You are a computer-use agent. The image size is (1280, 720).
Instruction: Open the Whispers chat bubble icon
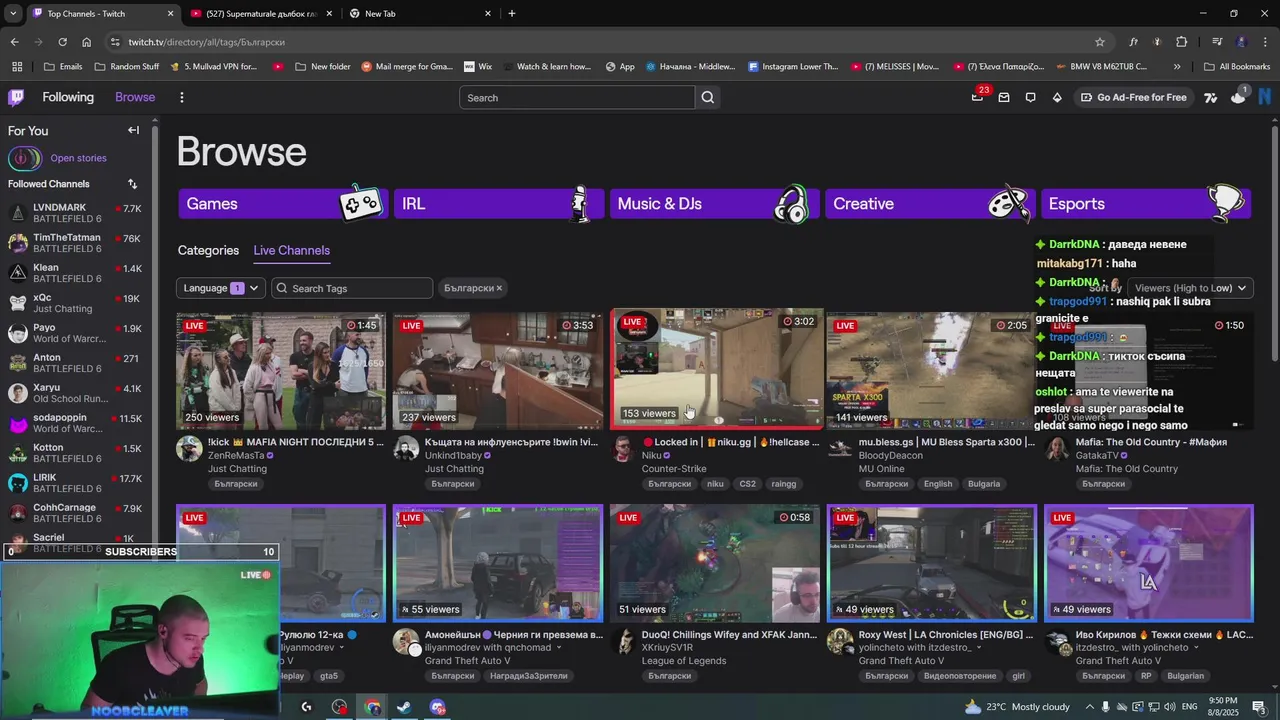pyautogui.click(x=1030, y=97)
